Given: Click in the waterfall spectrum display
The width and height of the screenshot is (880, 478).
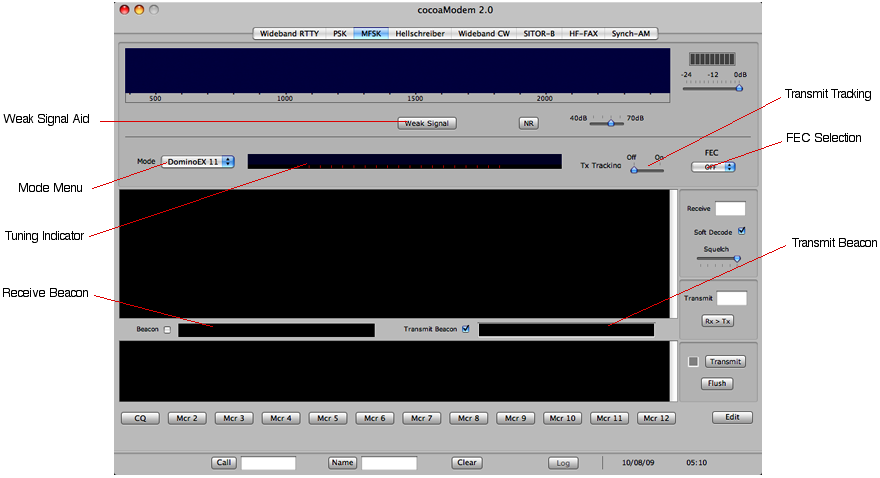Looking at the screenshot, I should [x=397, y=71].
